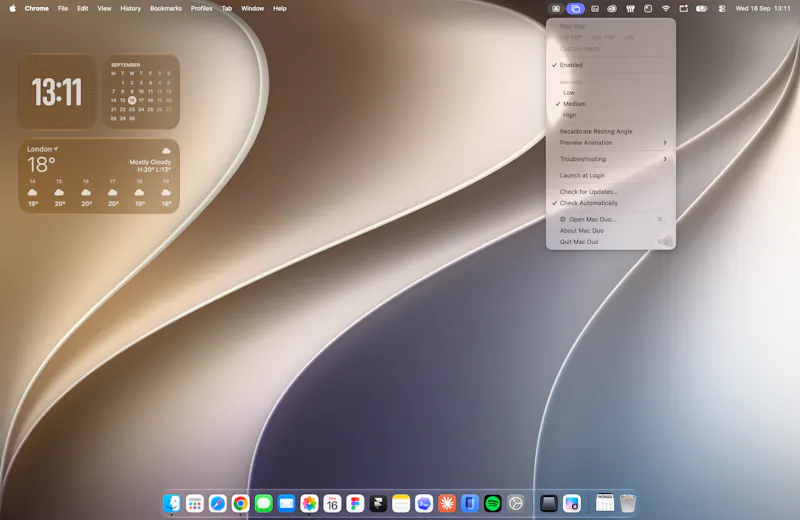Image resolution: width=800 pixels, height=520 pixels.
Task: Select About Mac Duo
Action: tap(611, 230)
